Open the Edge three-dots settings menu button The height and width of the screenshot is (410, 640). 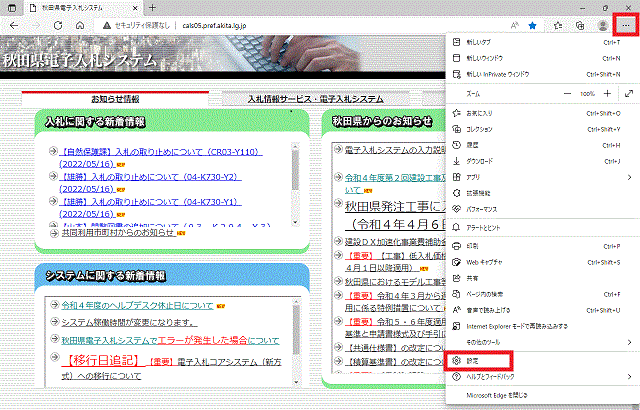coord(627,24)
